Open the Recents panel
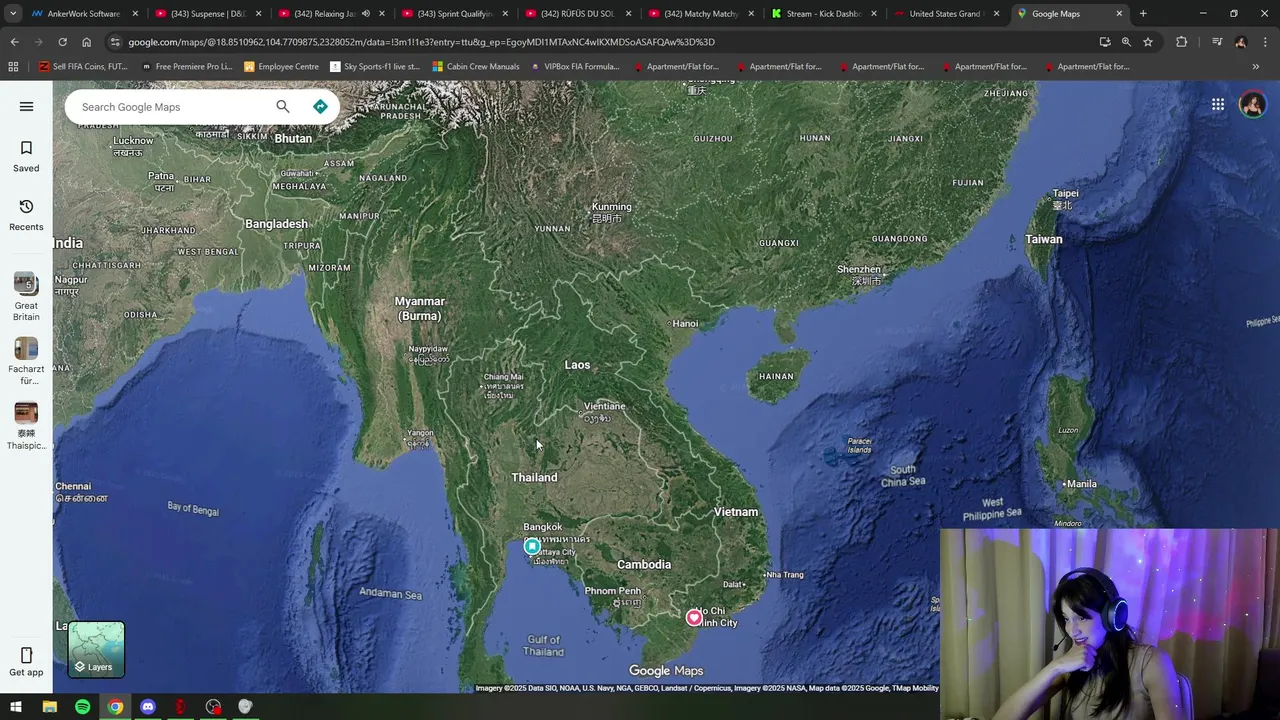Screen dimensions: 1280x720 (26, 214)
